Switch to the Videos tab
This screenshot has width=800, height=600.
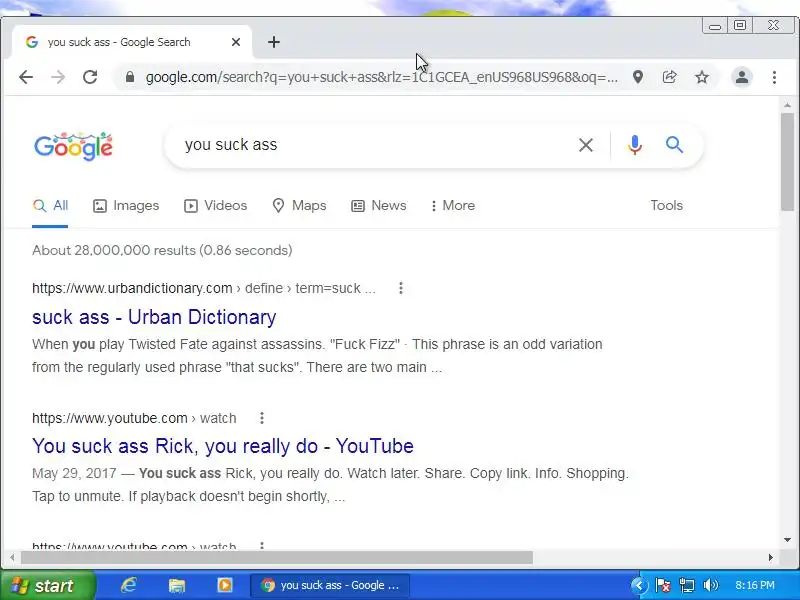(215, 206)
